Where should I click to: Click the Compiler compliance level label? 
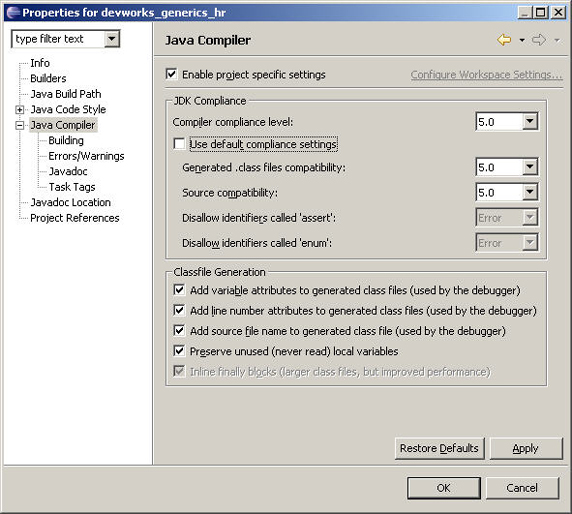click(x=233, y=122)
